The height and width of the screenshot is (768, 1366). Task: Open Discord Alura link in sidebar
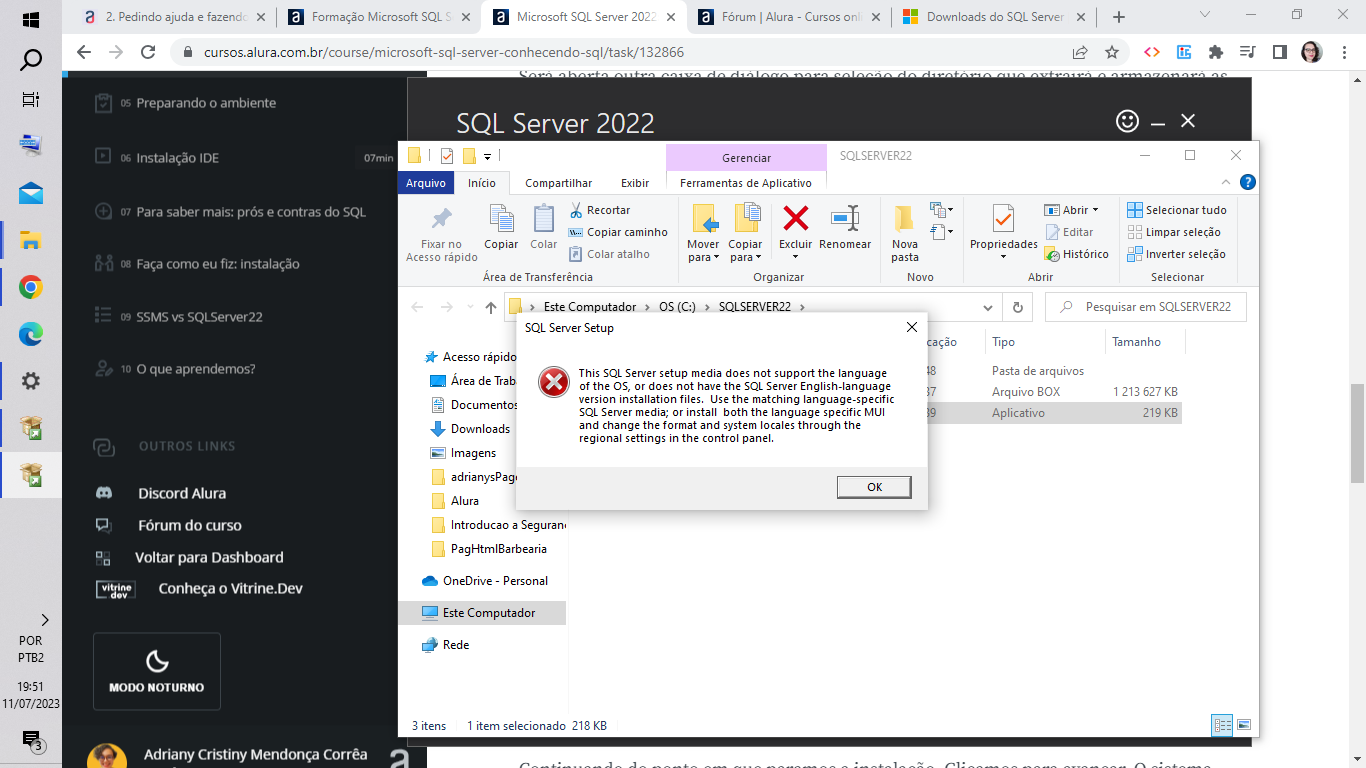(x=182, y=493)
